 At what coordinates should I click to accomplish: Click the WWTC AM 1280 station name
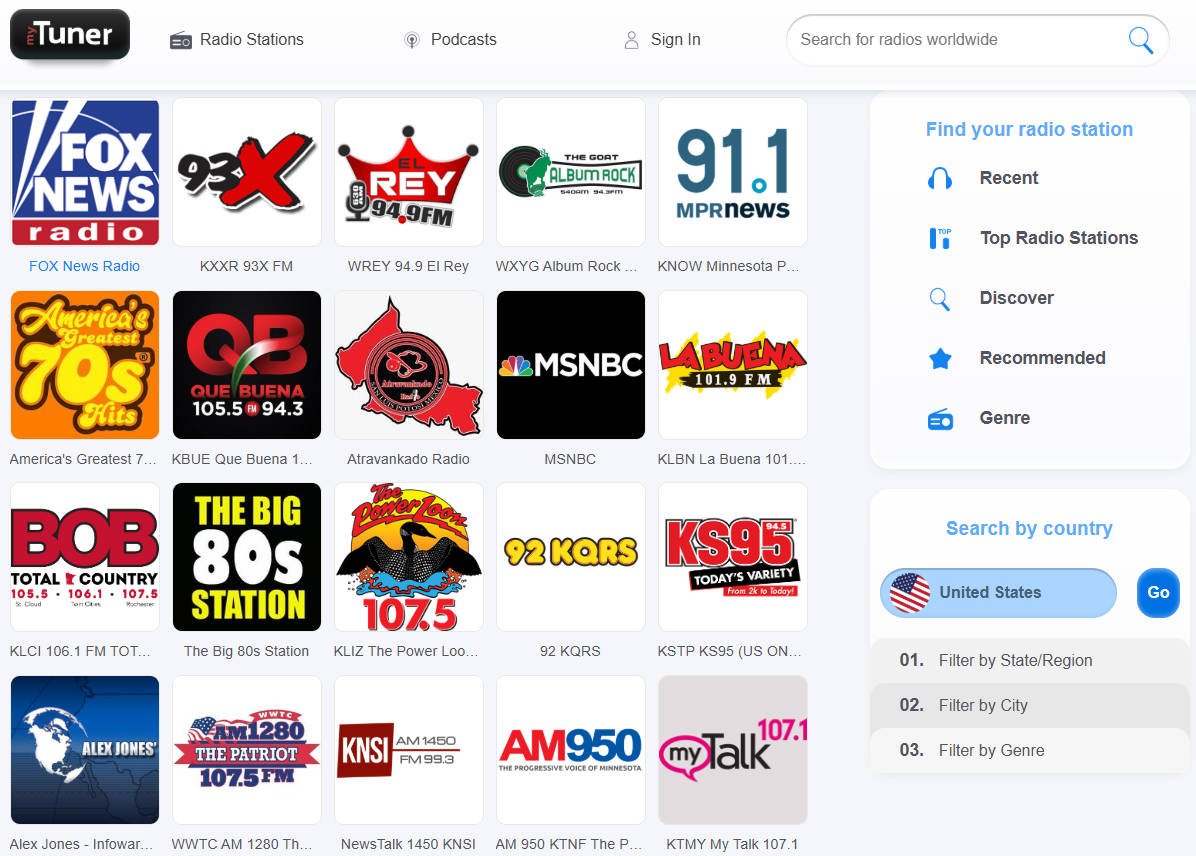coord(242,845)
